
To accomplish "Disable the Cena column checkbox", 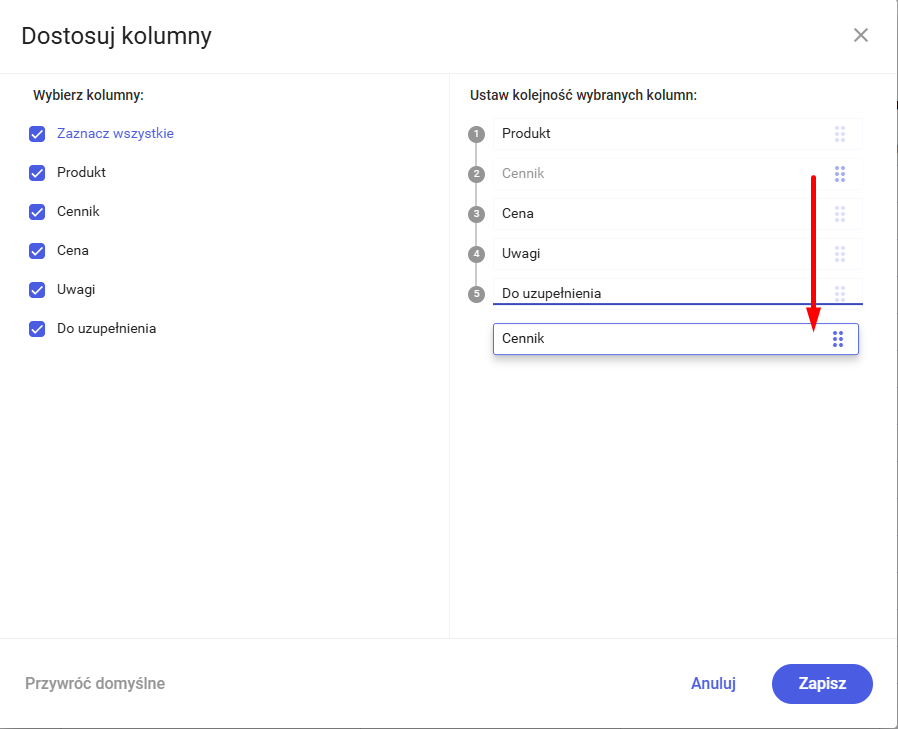I will click(38, 251).
